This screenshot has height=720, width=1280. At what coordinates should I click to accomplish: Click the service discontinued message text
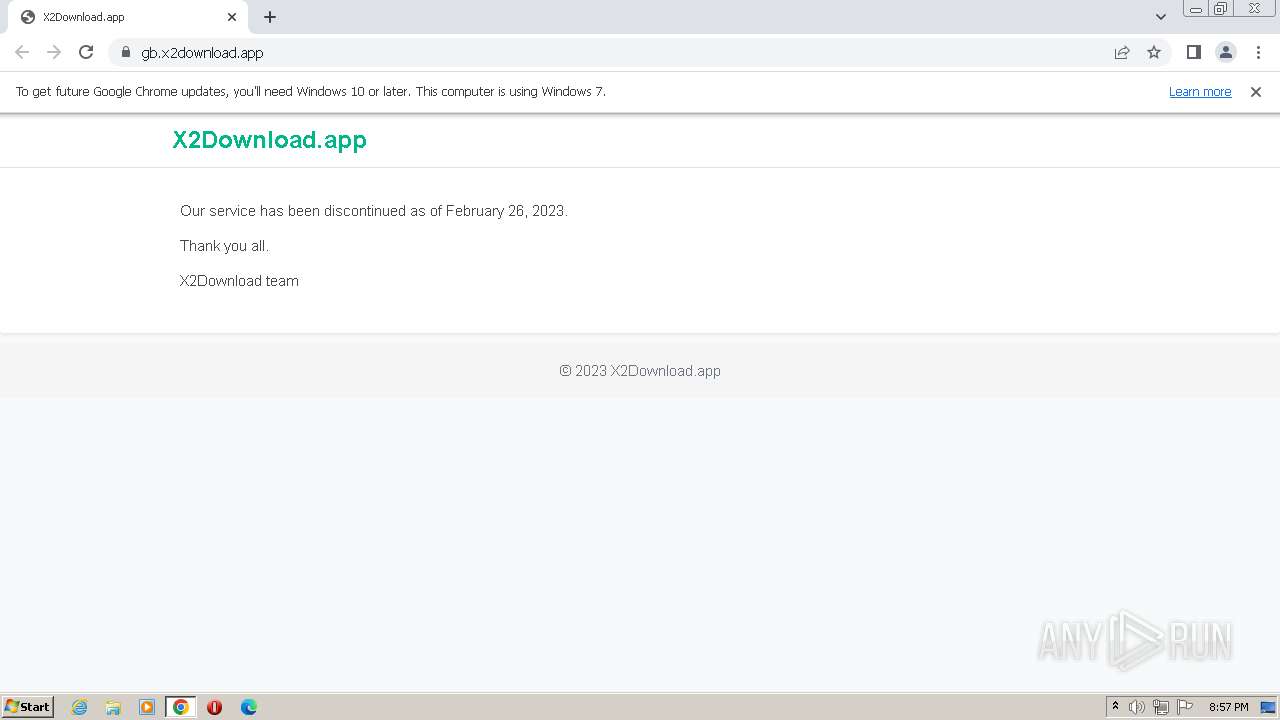[374, 211]
